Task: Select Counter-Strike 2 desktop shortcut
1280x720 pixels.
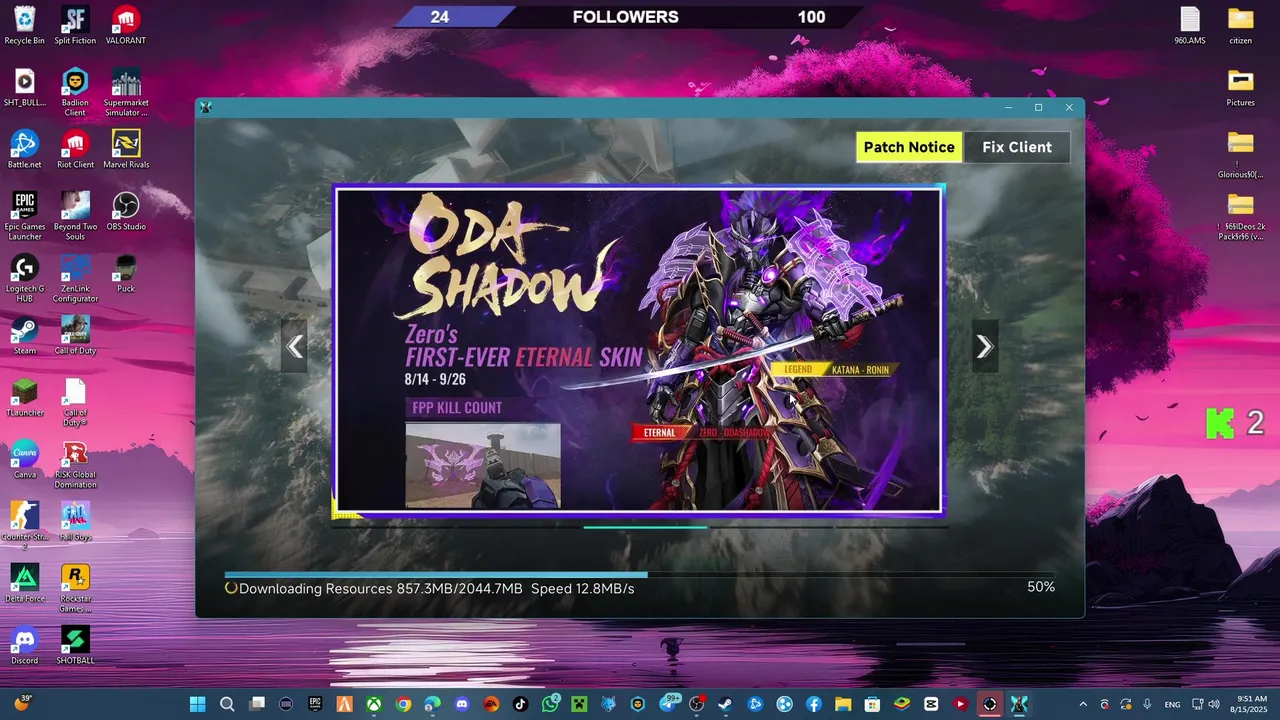Action: (24, 526)
